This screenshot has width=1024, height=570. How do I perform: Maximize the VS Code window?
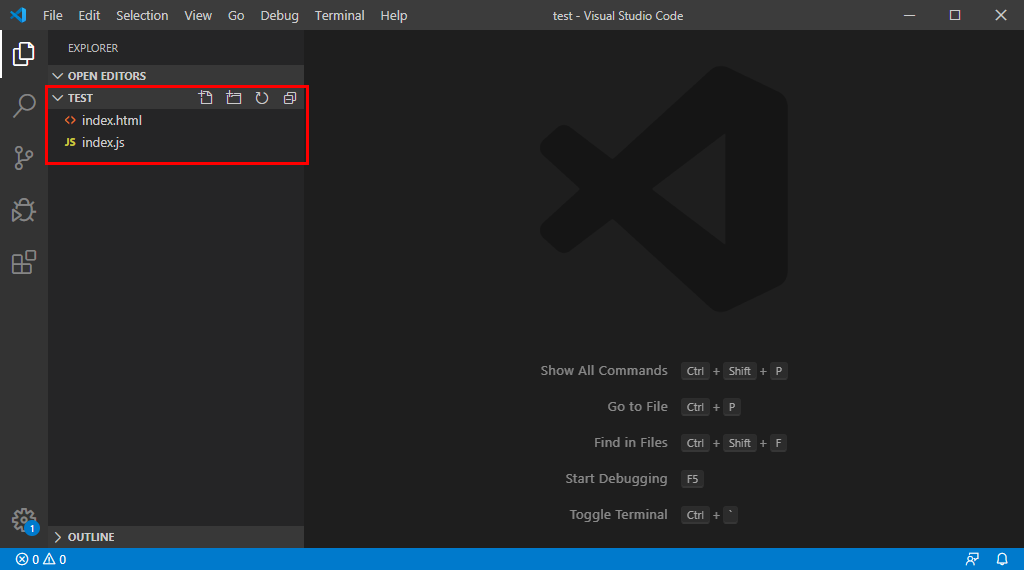click(955, 15)
